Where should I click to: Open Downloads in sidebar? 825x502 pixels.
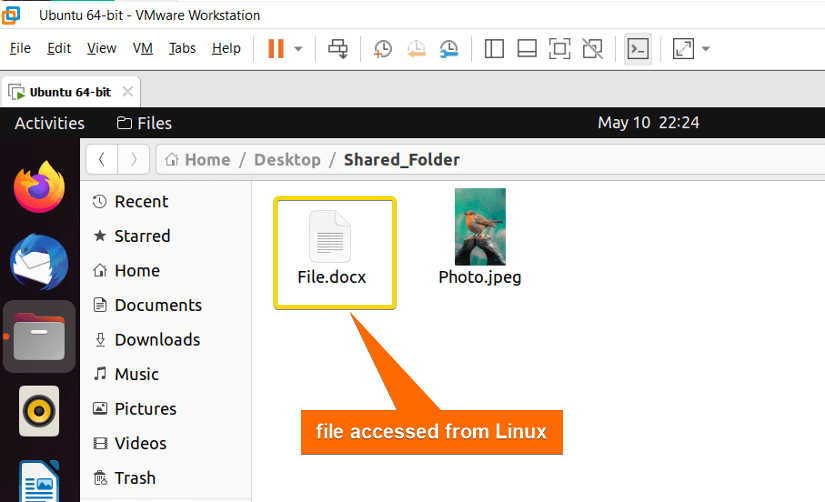tap(166, 340)
